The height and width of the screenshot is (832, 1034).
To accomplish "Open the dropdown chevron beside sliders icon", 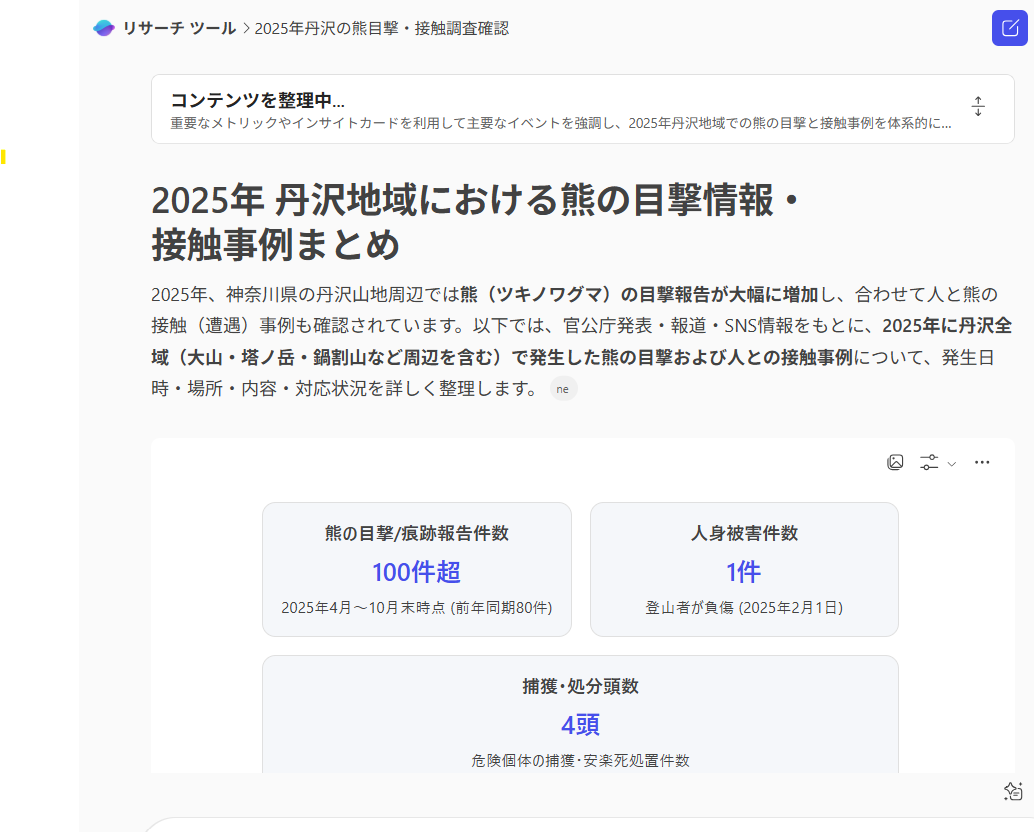I will click(952, 463).
